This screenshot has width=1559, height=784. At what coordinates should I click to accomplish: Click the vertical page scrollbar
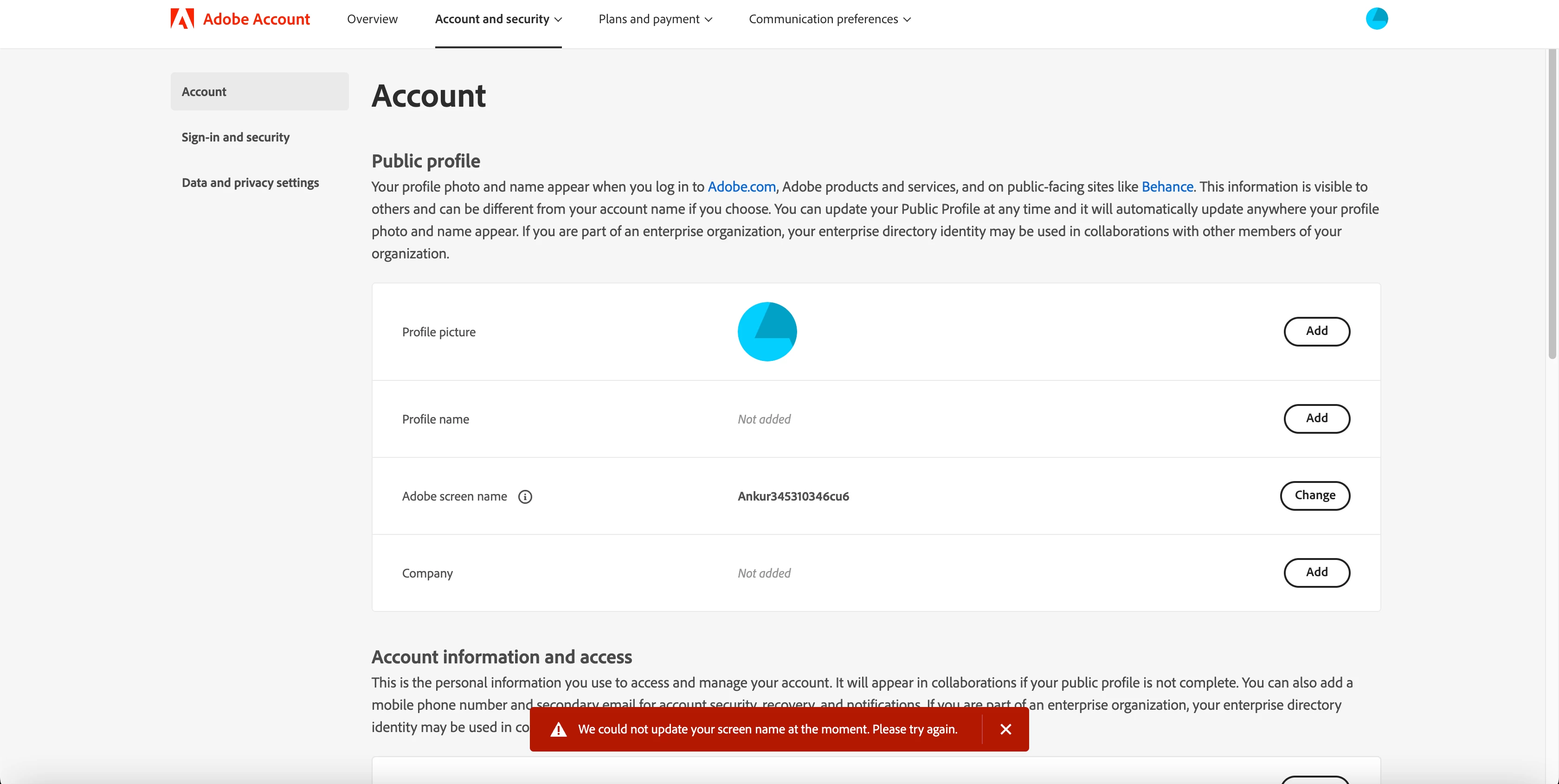pos(1552,206)
